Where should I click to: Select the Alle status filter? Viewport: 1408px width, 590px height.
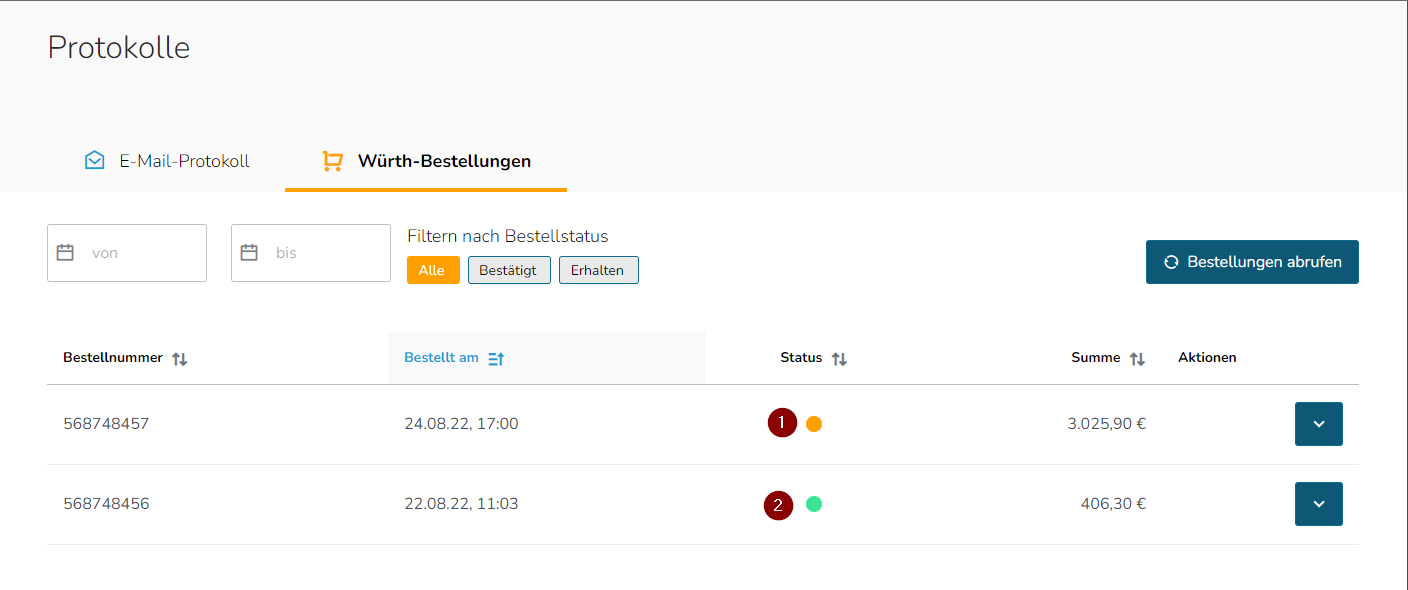(x=433, y=270)
